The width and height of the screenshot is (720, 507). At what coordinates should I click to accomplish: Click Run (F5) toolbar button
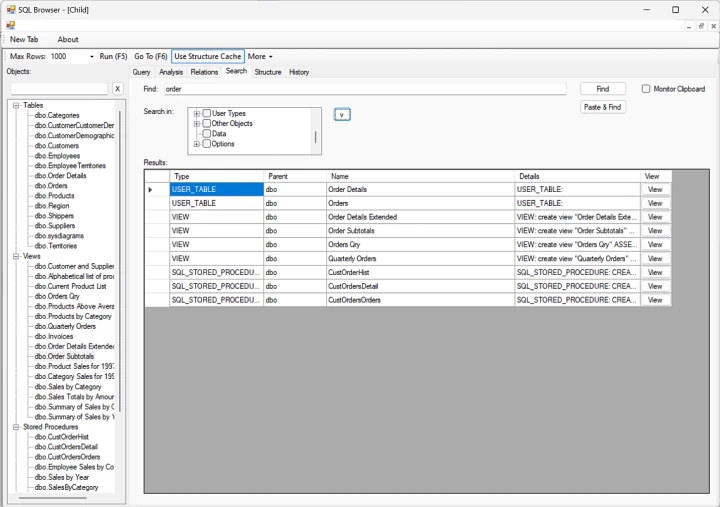click(x=113, y=56)
